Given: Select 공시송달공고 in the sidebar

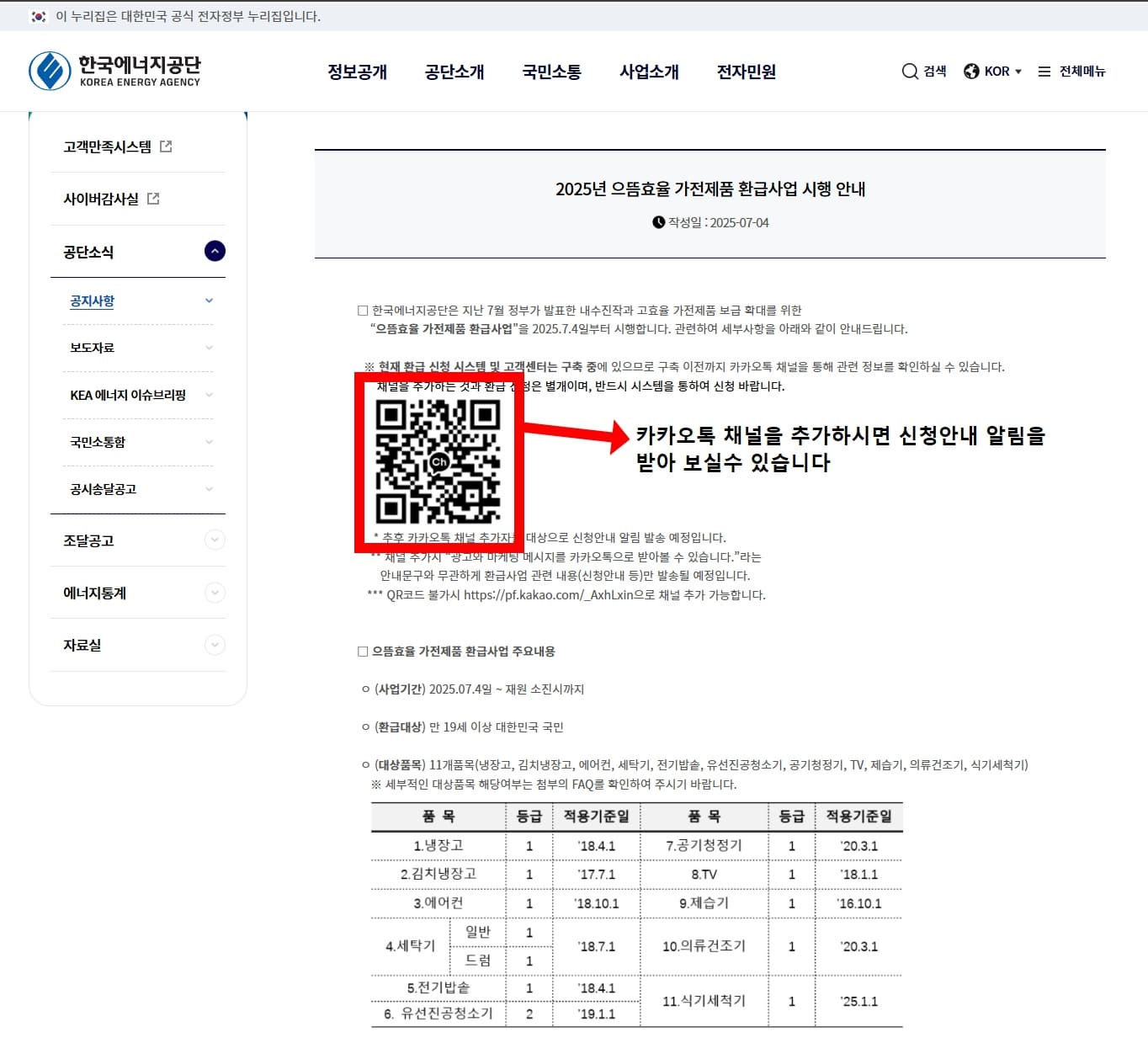Looking at the screenshot, I should [x=103, y=489].
